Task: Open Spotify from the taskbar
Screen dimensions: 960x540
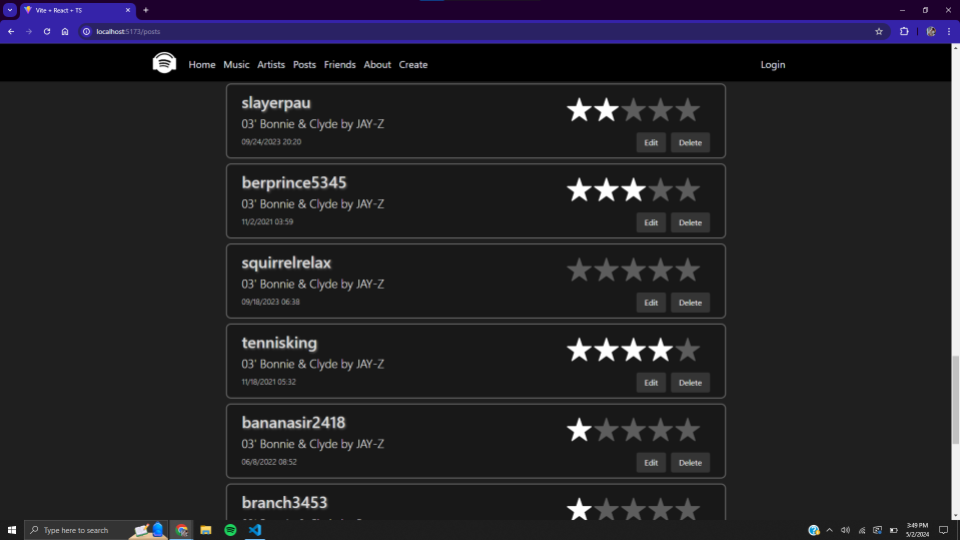Action: pos(230,530)
